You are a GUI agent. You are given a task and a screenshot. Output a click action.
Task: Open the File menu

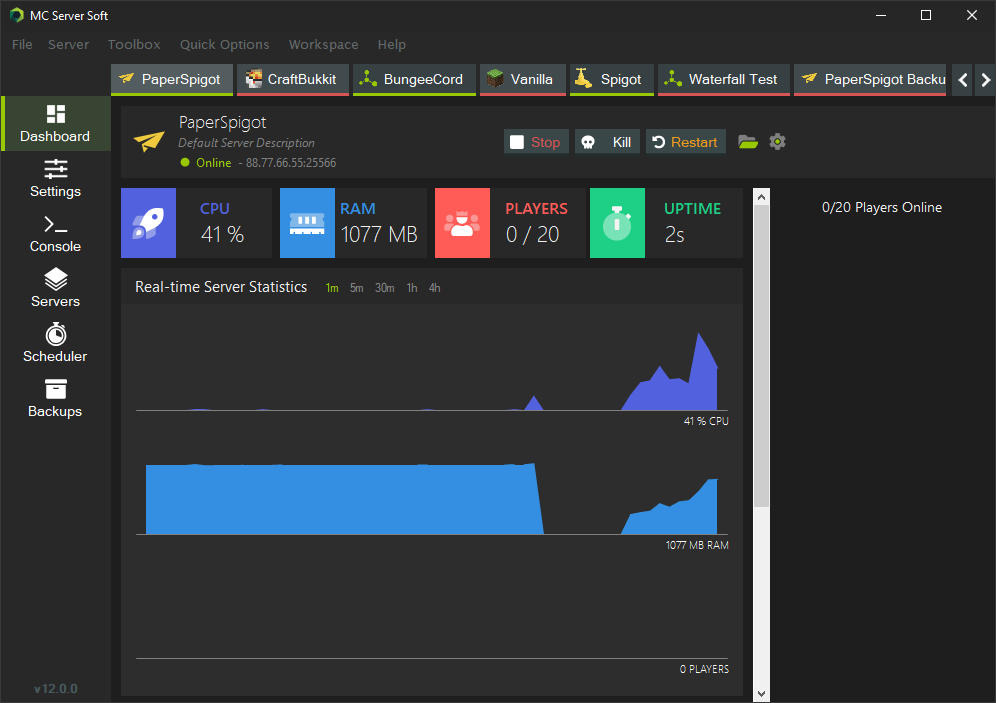click(22, 44)
